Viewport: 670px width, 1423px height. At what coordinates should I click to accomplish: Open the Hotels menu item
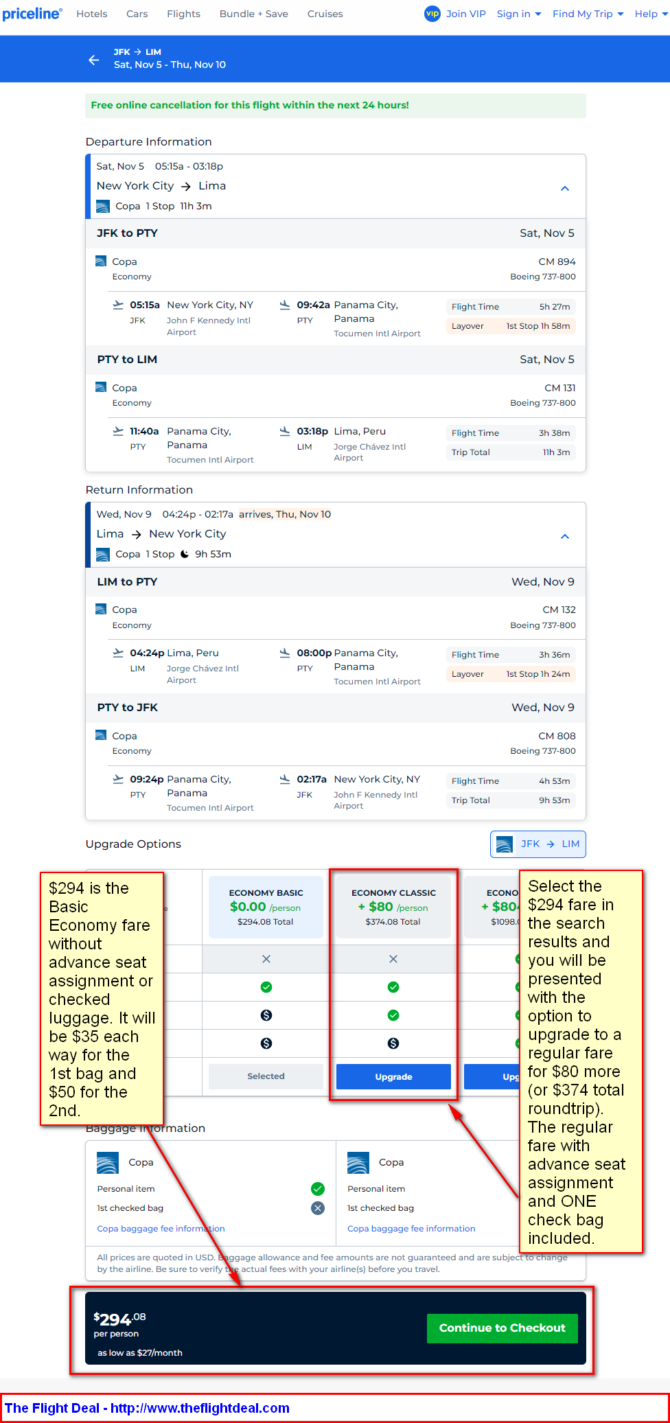click(x=92, y=14)
